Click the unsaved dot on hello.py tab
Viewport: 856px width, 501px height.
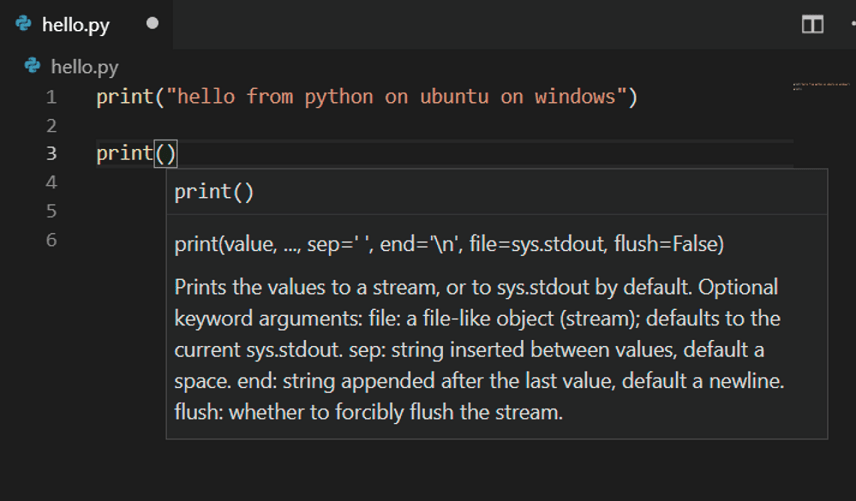(x=152, y=23)
